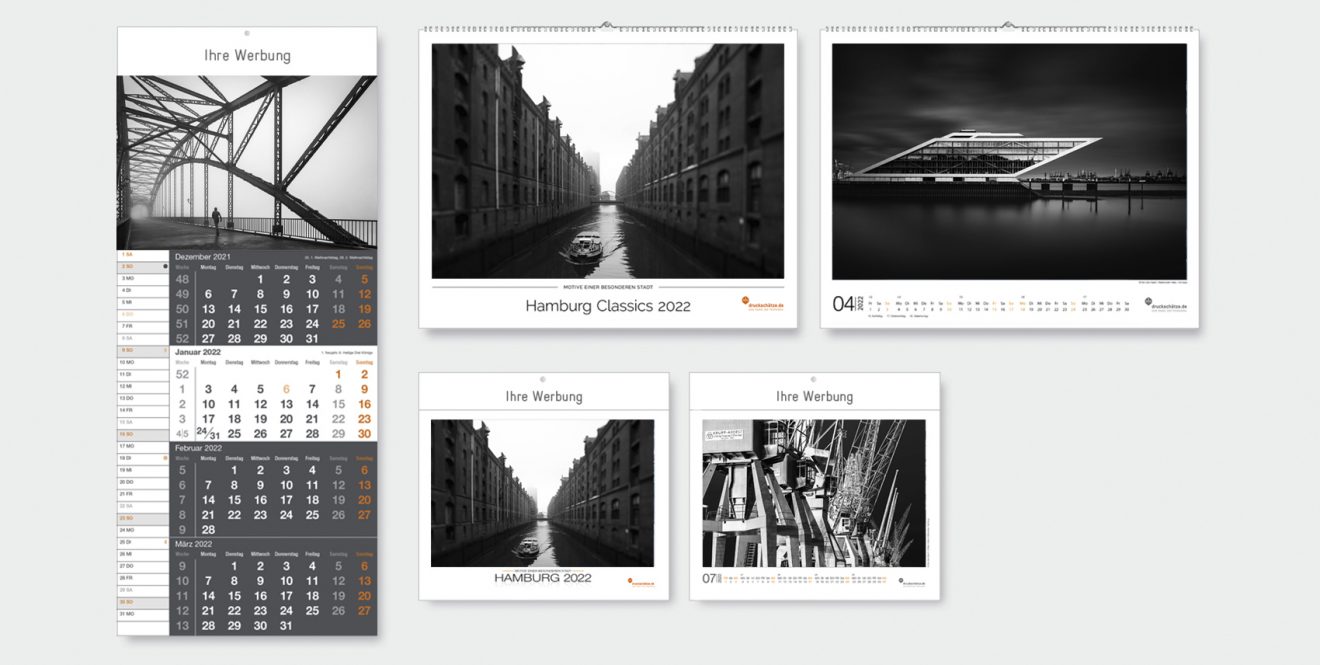
Task: Click the 31 MO row in day strip
Action: (144, 614)
